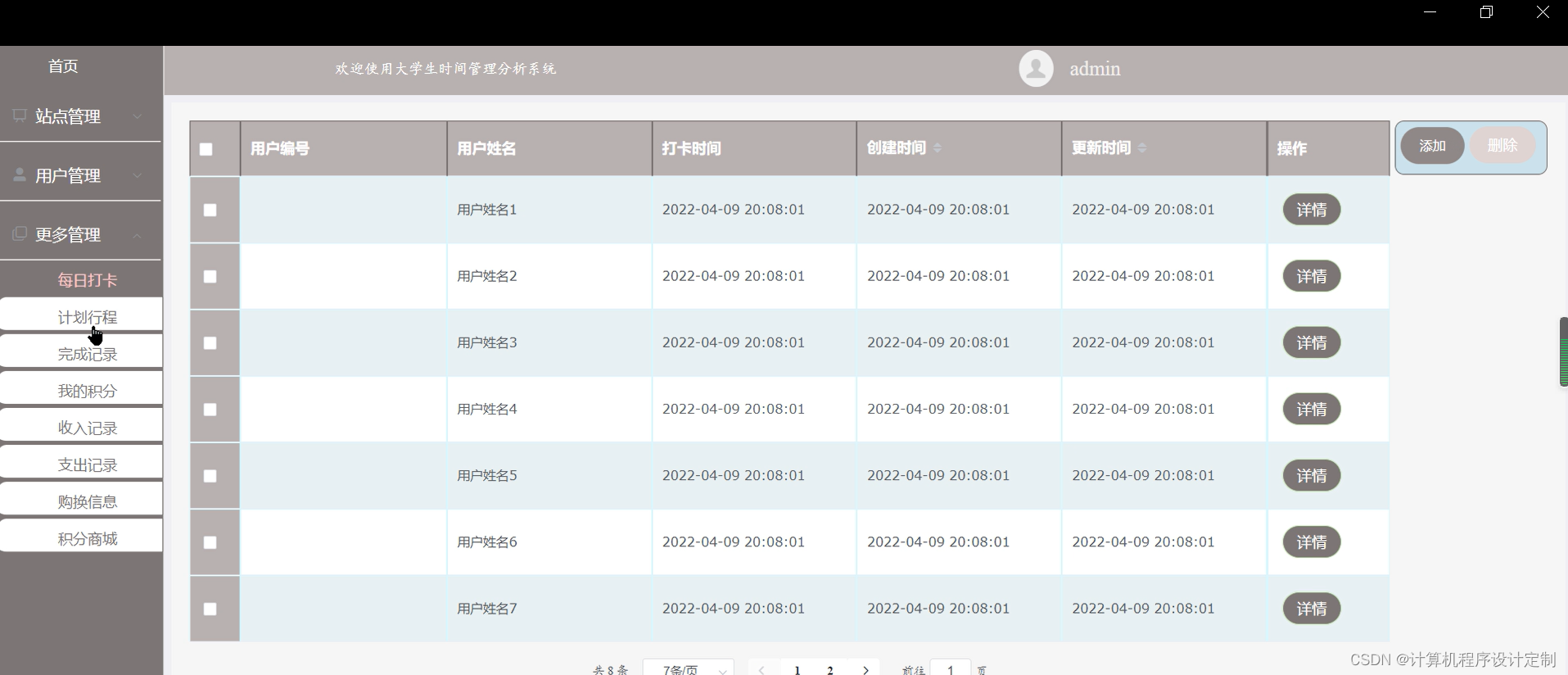Check the row for 用户姓名6
Image resolution: width=1568 pixels, height=675 pixels.
(x=210, y=542)
